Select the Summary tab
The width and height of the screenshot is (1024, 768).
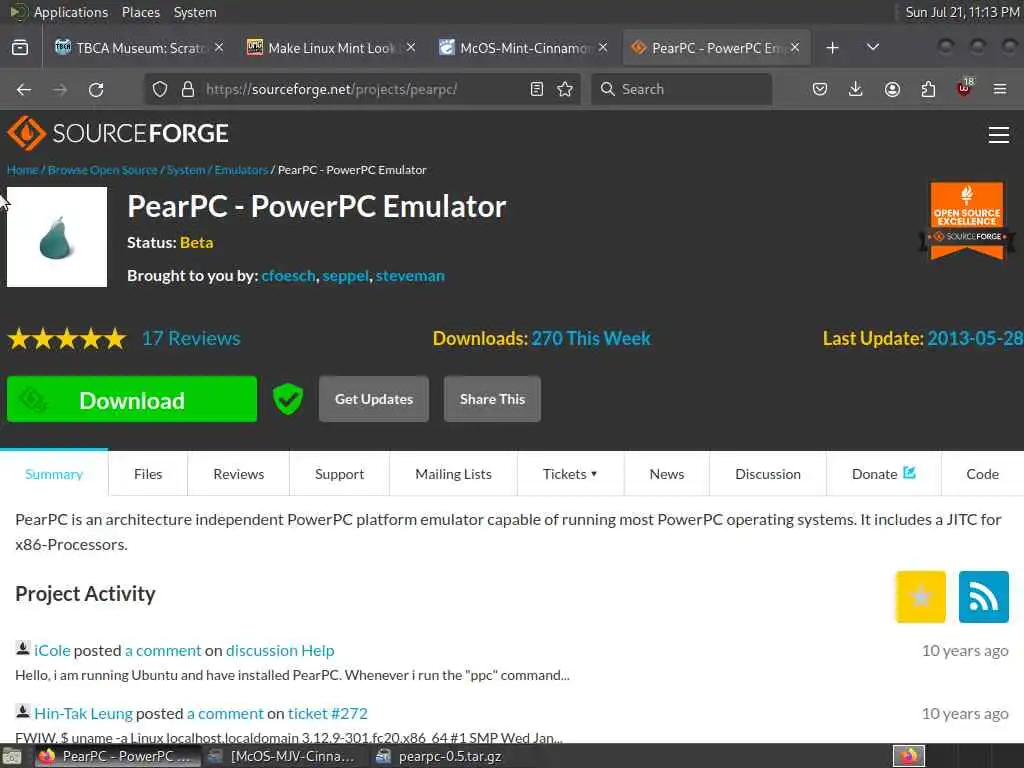[x=54, y=474]
